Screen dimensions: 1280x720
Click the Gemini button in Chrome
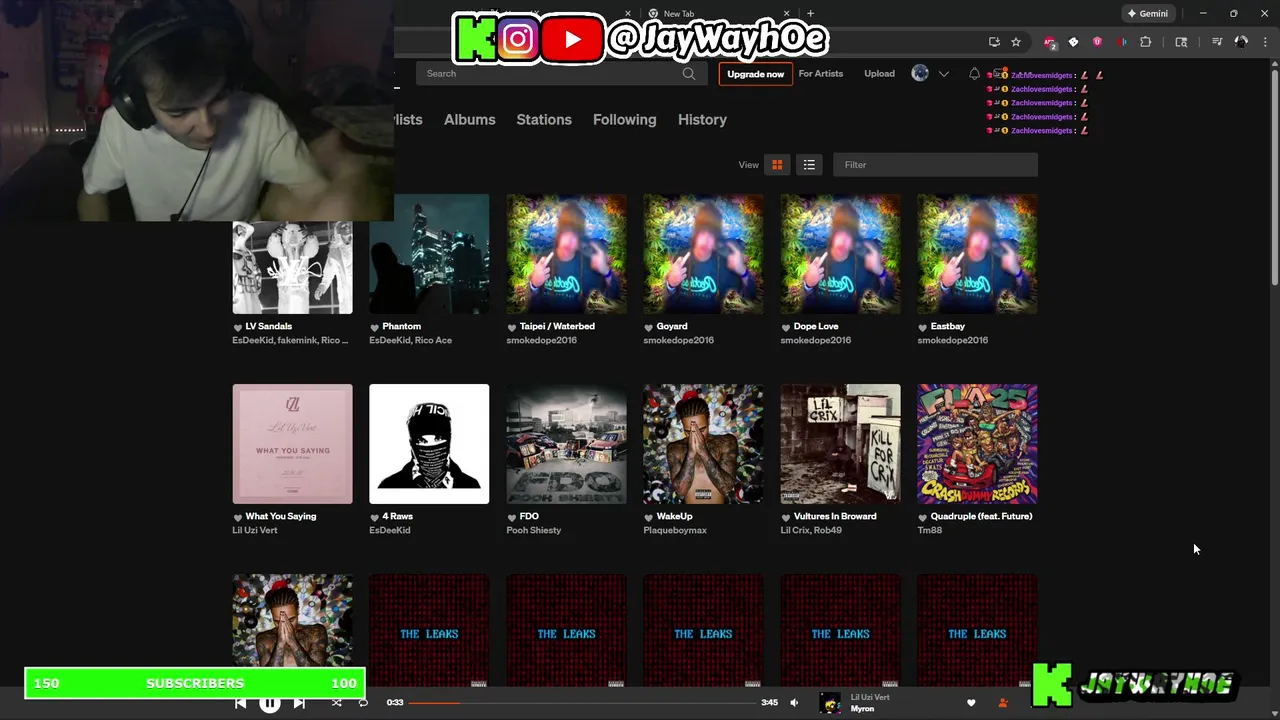(1148, 14)
